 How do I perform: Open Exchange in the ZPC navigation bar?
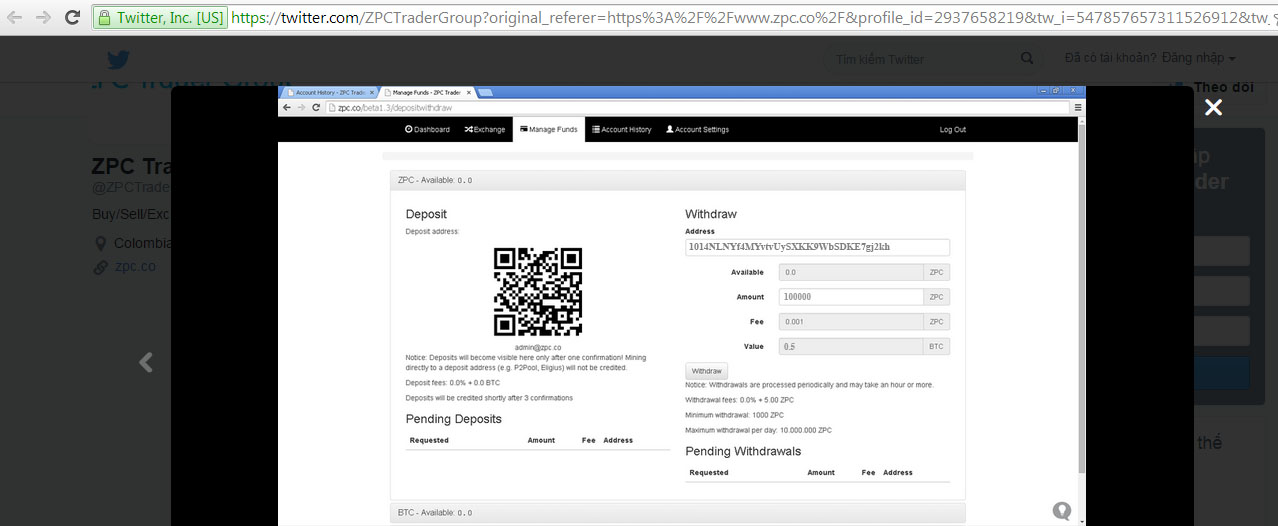(x=485, y=129)
